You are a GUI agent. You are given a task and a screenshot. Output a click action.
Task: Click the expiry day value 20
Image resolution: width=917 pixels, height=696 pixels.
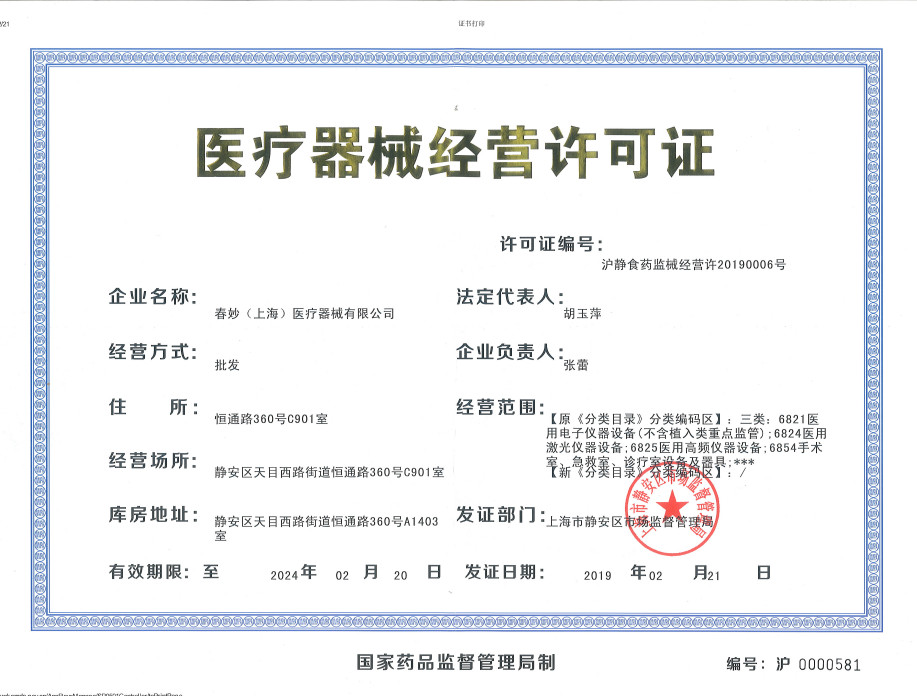(401, 576)
